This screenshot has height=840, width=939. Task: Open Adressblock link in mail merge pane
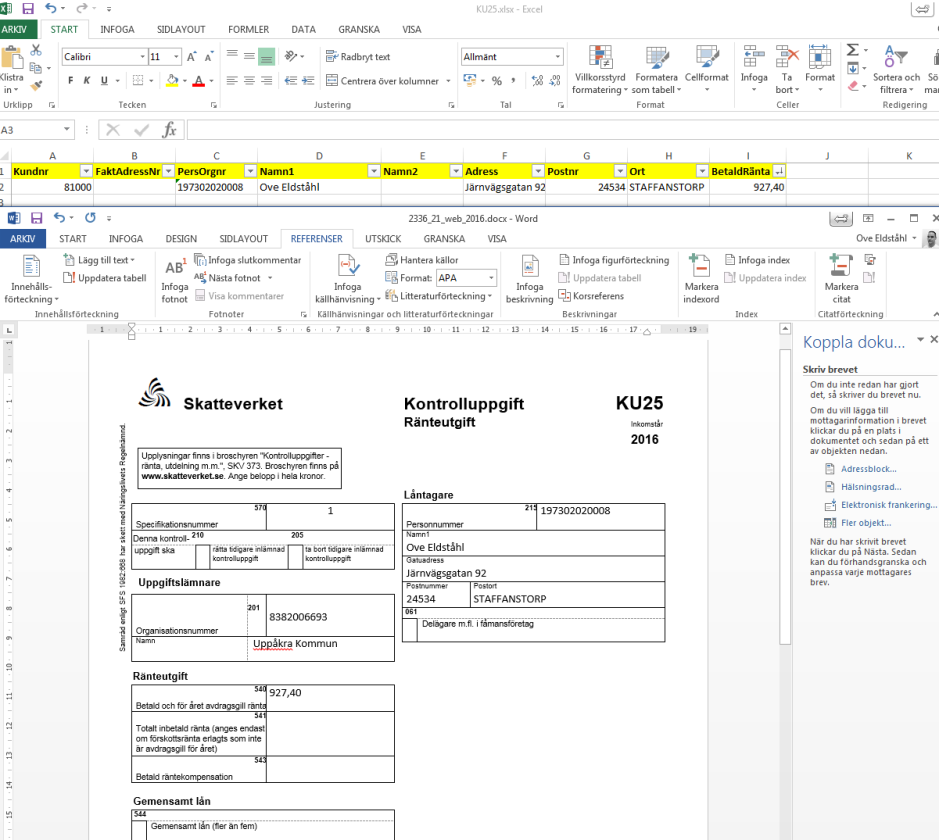868,469
